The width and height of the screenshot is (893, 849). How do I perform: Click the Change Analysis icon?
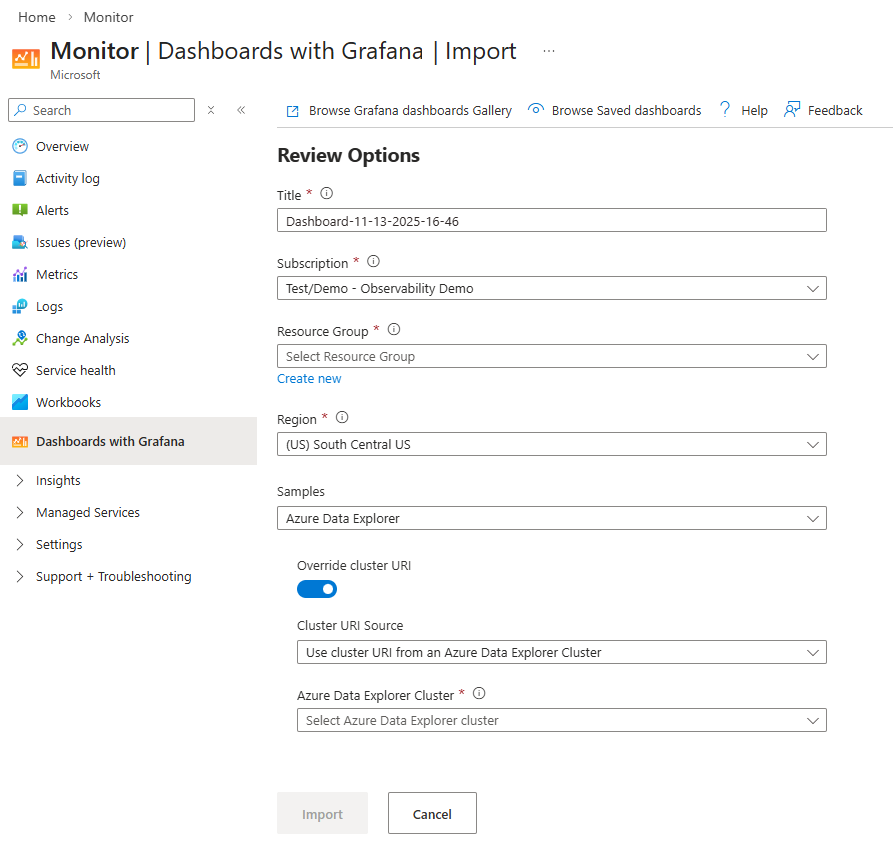[20, 338]
